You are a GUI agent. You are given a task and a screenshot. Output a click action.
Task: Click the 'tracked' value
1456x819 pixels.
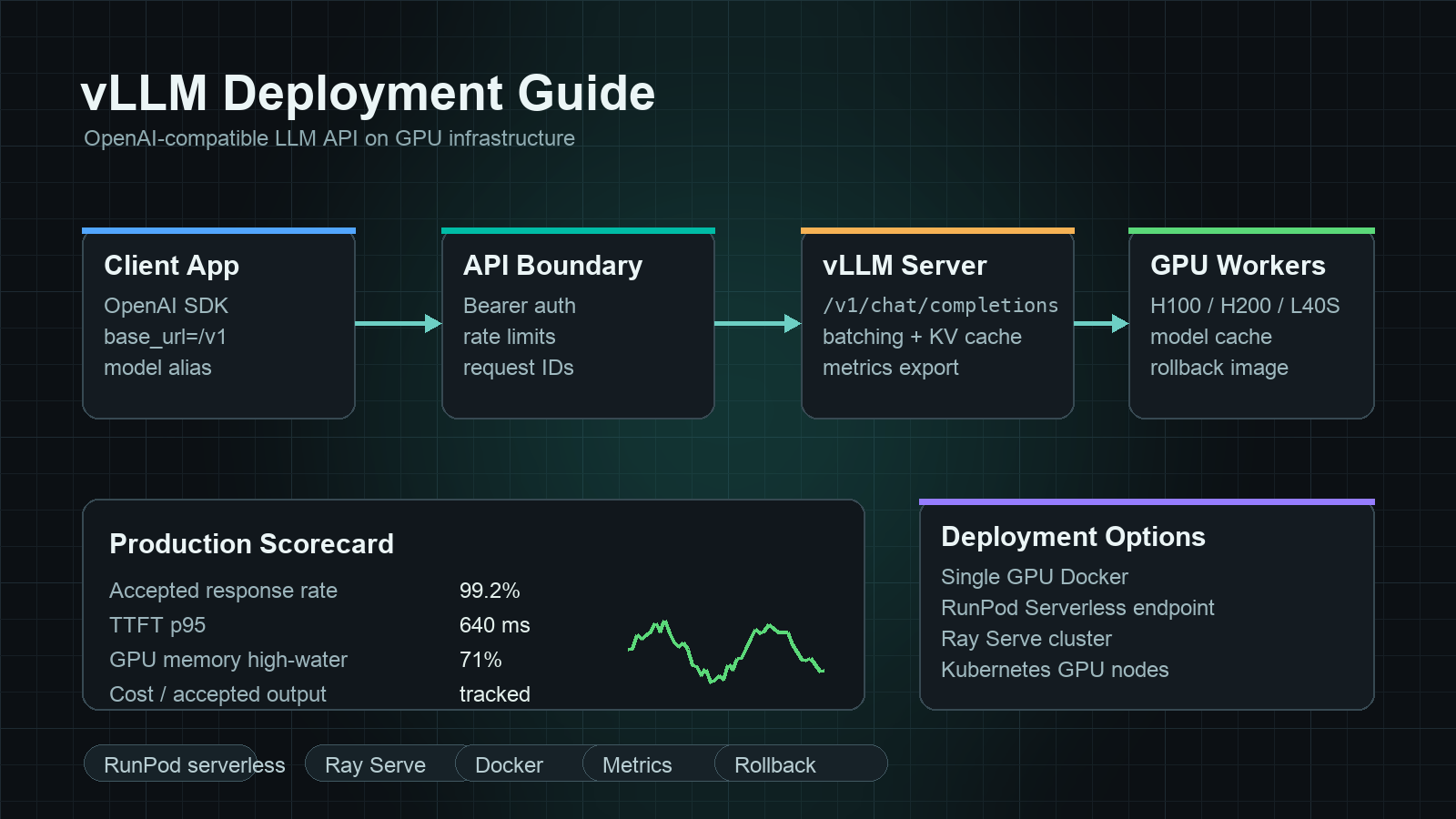[x=494, y=694]
